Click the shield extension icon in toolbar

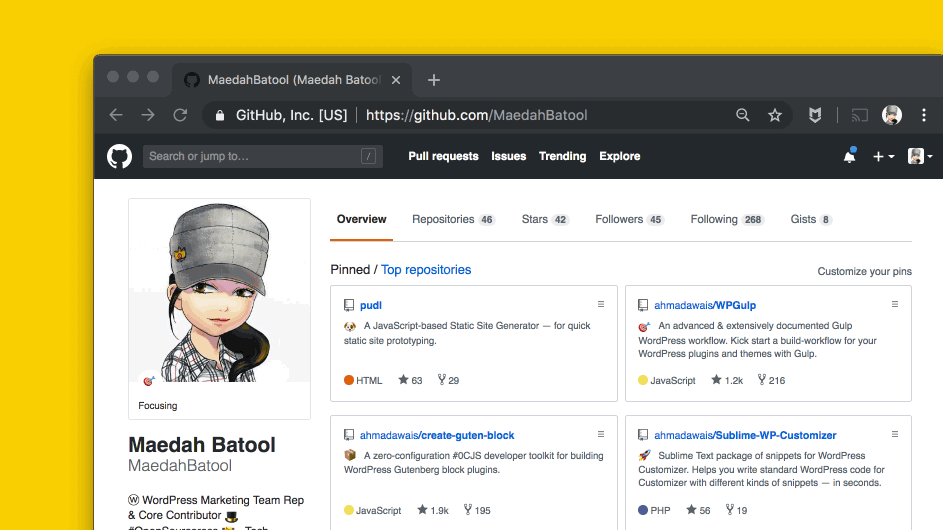[815, 115]
